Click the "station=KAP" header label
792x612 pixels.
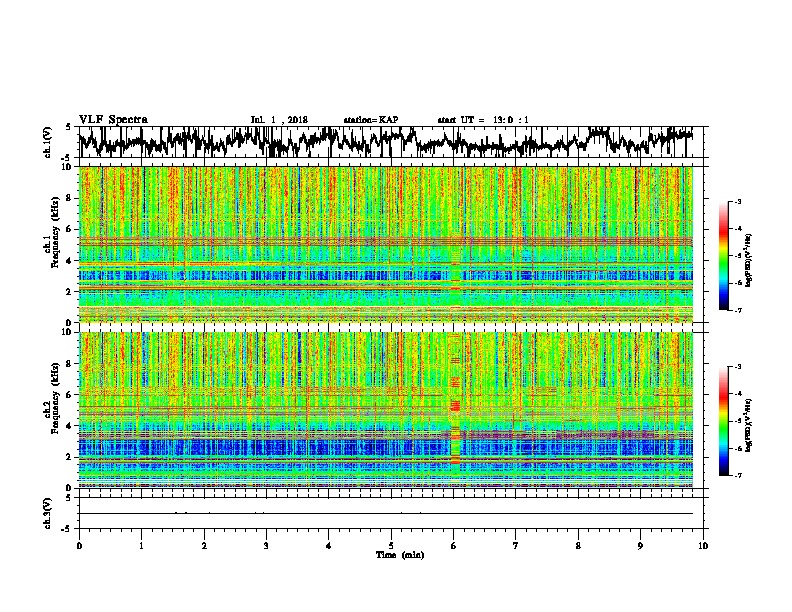click(x=371, y=120)
